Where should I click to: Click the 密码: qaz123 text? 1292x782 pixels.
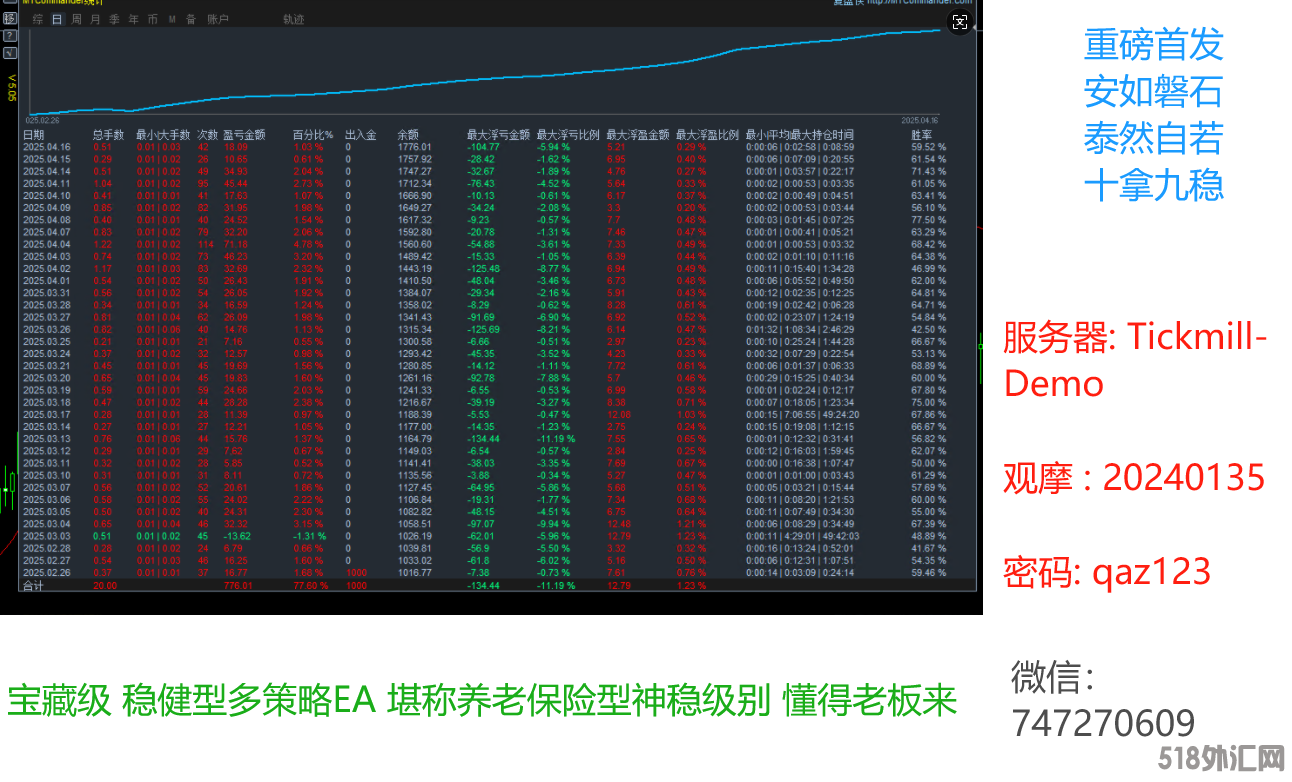[1107, 571]
